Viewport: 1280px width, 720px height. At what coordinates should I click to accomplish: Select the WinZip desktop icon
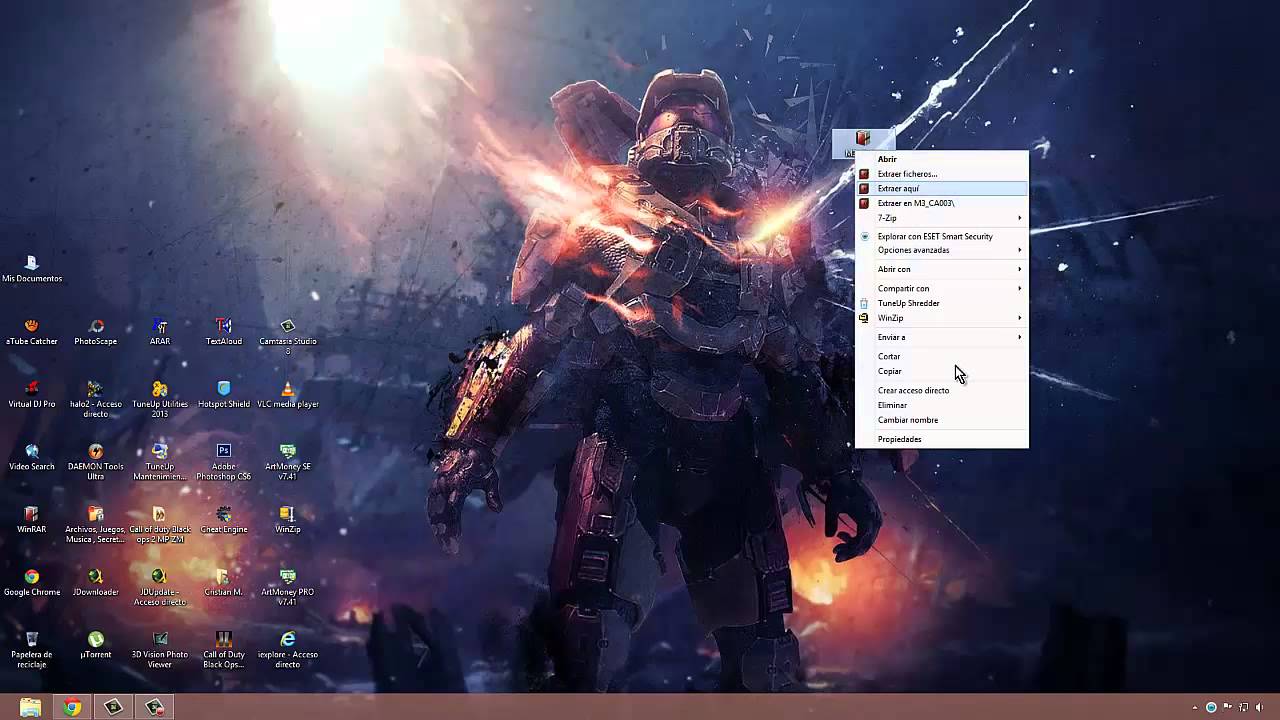(x=288, y=519)
